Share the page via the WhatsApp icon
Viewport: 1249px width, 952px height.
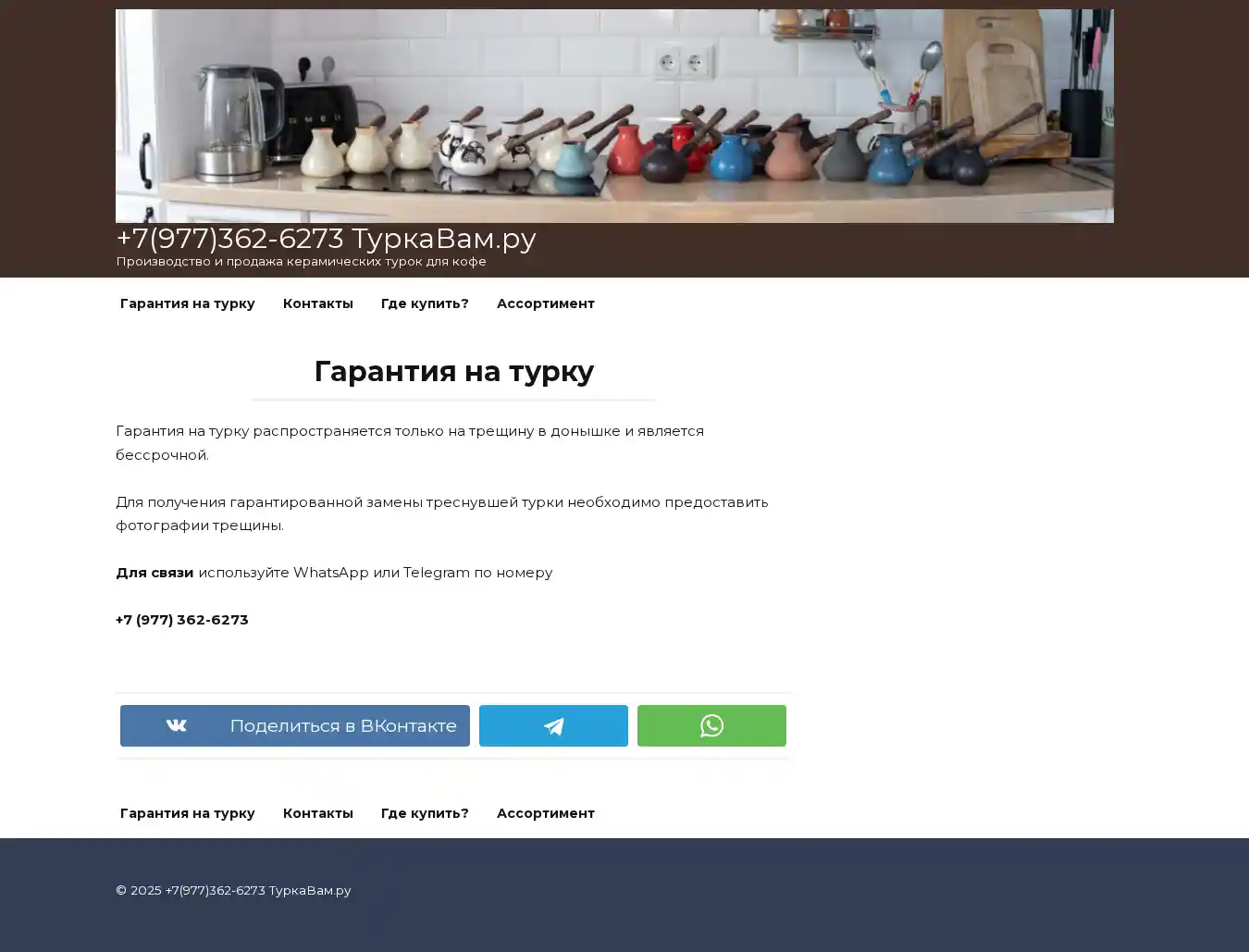(711, 725)
